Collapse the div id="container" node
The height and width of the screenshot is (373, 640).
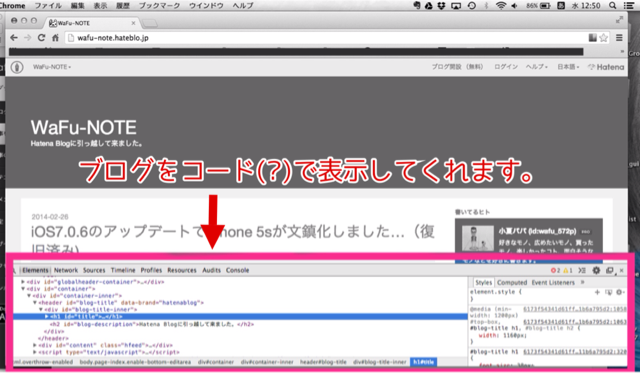click(23, 289)
